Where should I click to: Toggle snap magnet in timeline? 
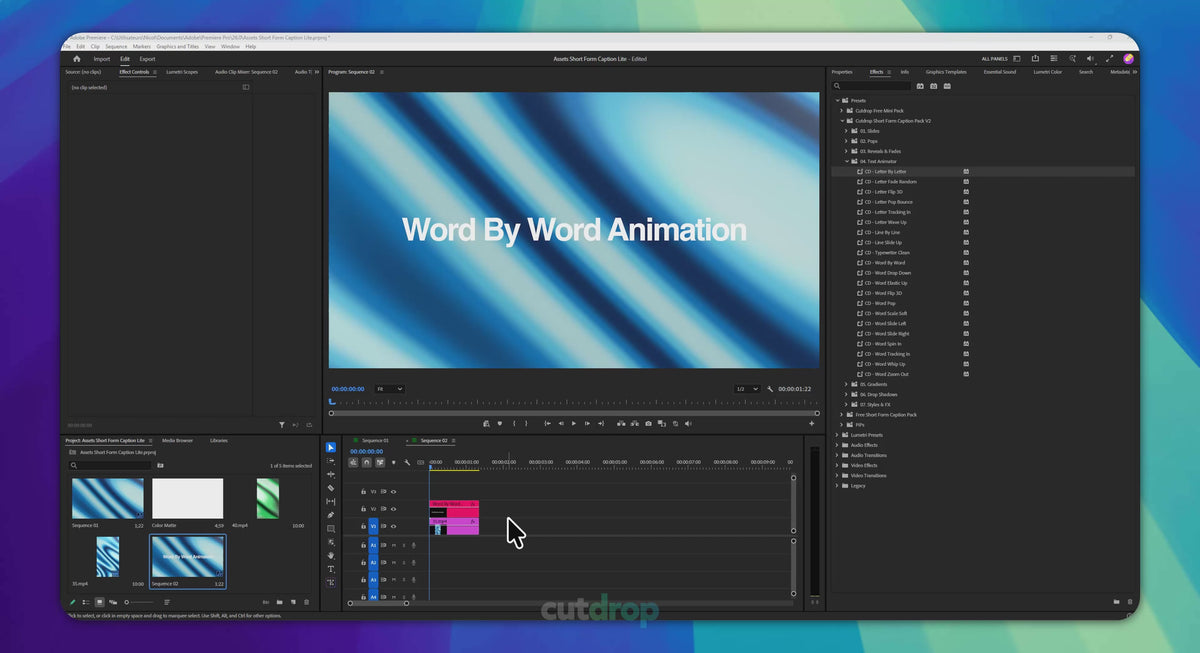click(367, 462)
